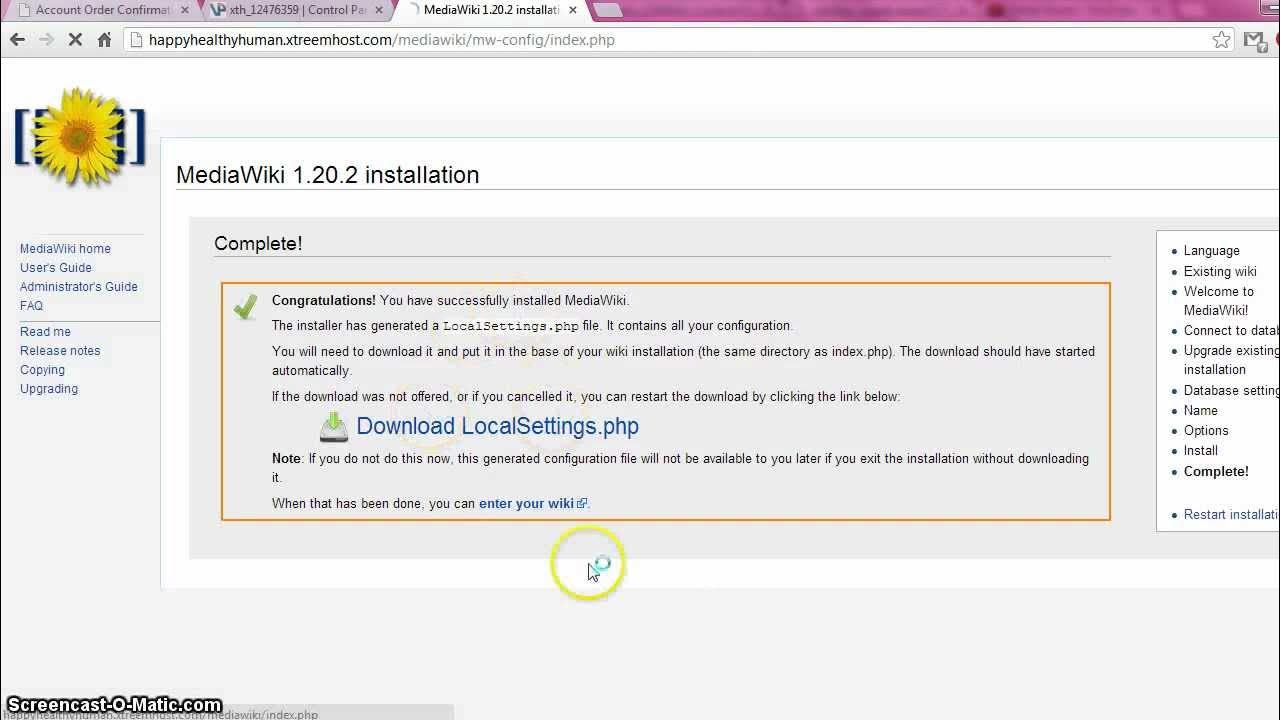The height and width of the screenshot is (720, 1280).
Task: Open the FAQ sidebar link
Action: 31,306
